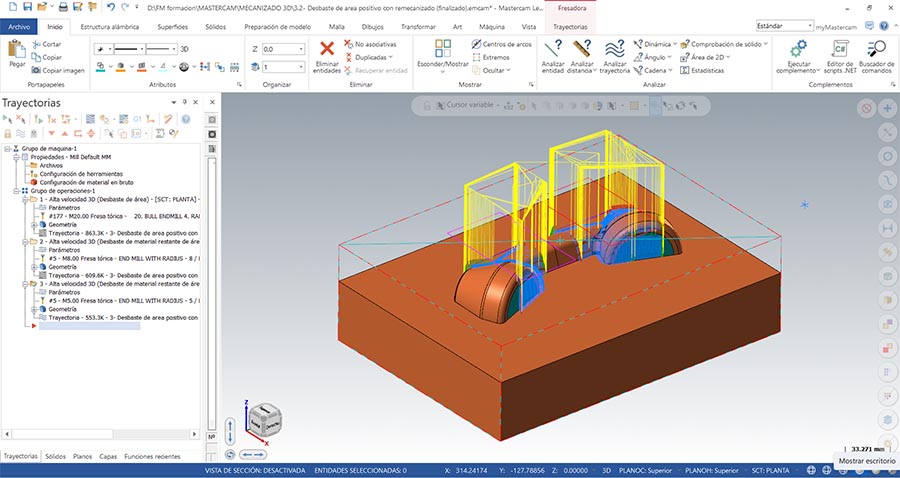Click Analizar trayectoria in the ribbon
900x478 pixels.
615,50
